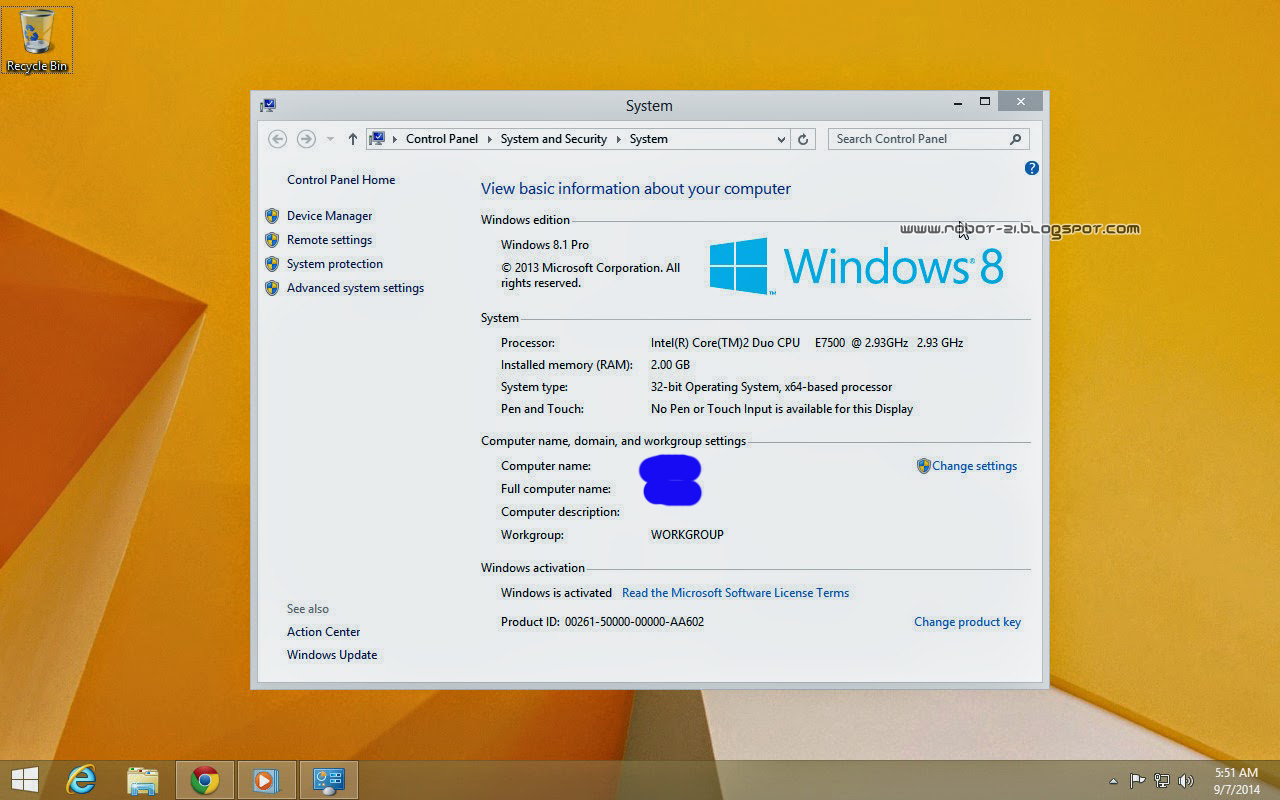Read the Microsoft Software License Terms link
Image resolution: width=1280 pixels, height=800 pixels.
[x=735, y=593]
